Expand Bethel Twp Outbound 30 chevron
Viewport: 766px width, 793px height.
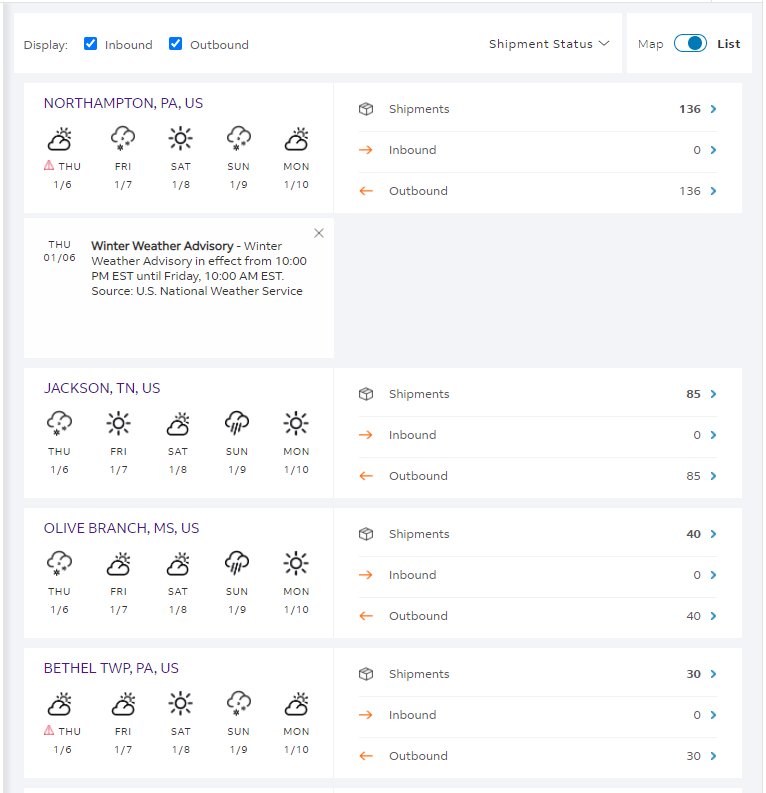coord(713,756)
